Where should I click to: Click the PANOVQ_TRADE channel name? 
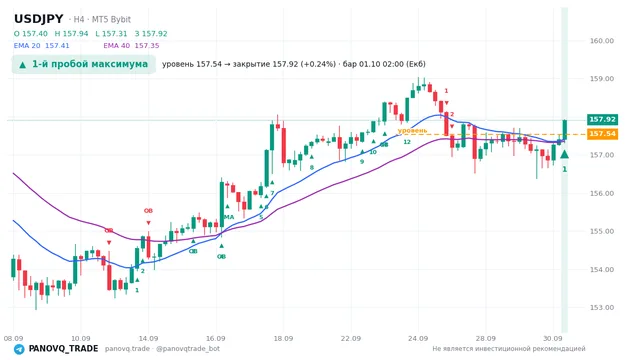coord(63,349)
